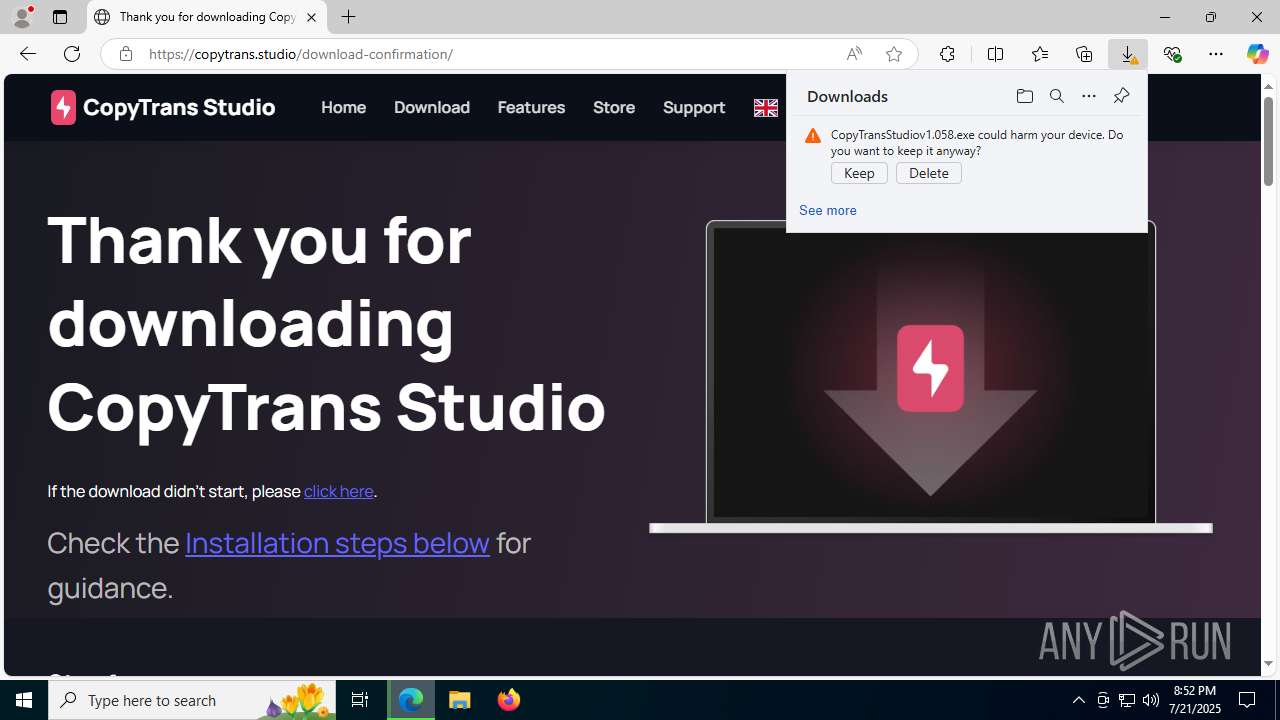Activate Read aloud icon
The image size is (1280, 720).
854,54
